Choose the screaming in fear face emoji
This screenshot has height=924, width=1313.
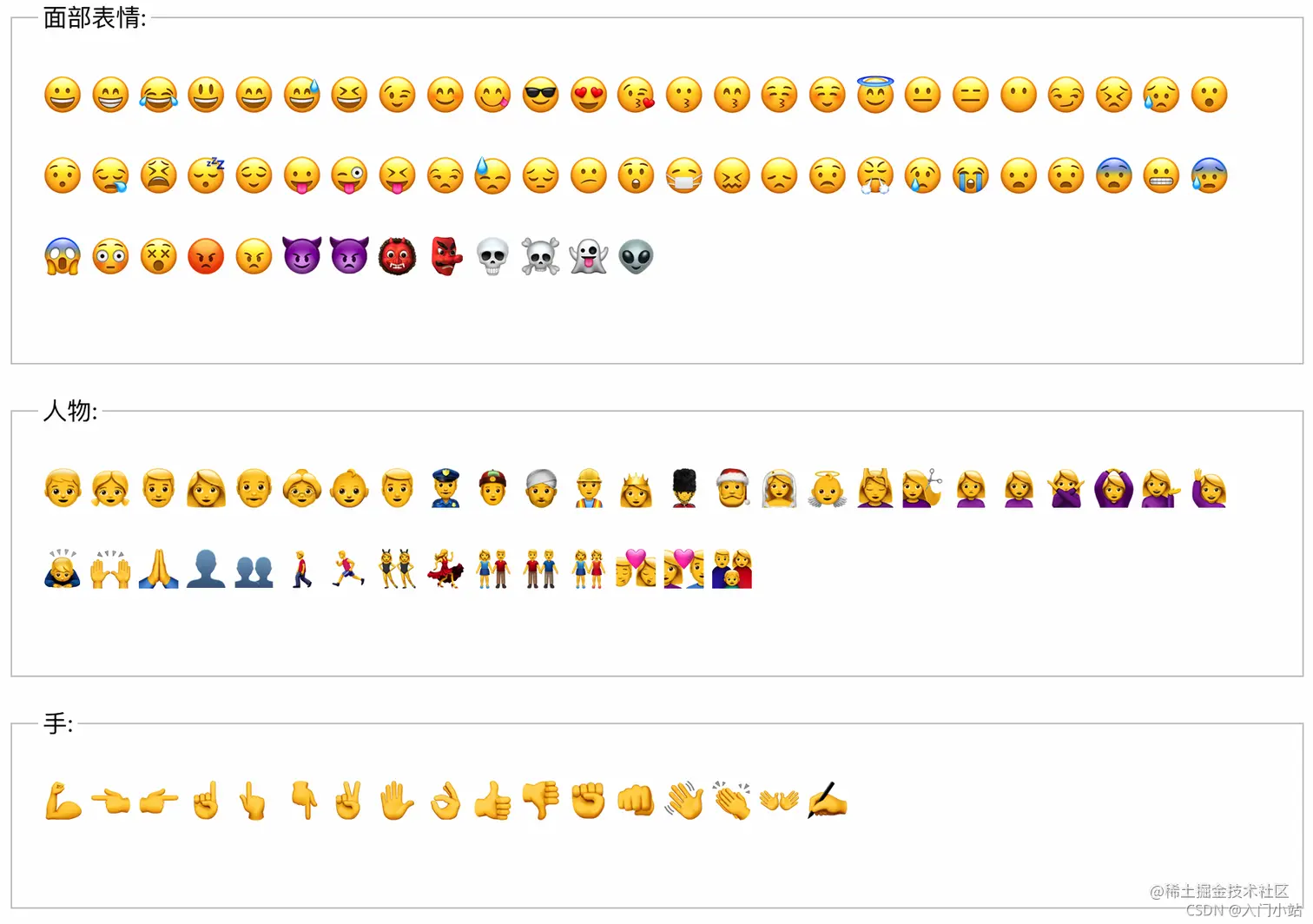63,256
